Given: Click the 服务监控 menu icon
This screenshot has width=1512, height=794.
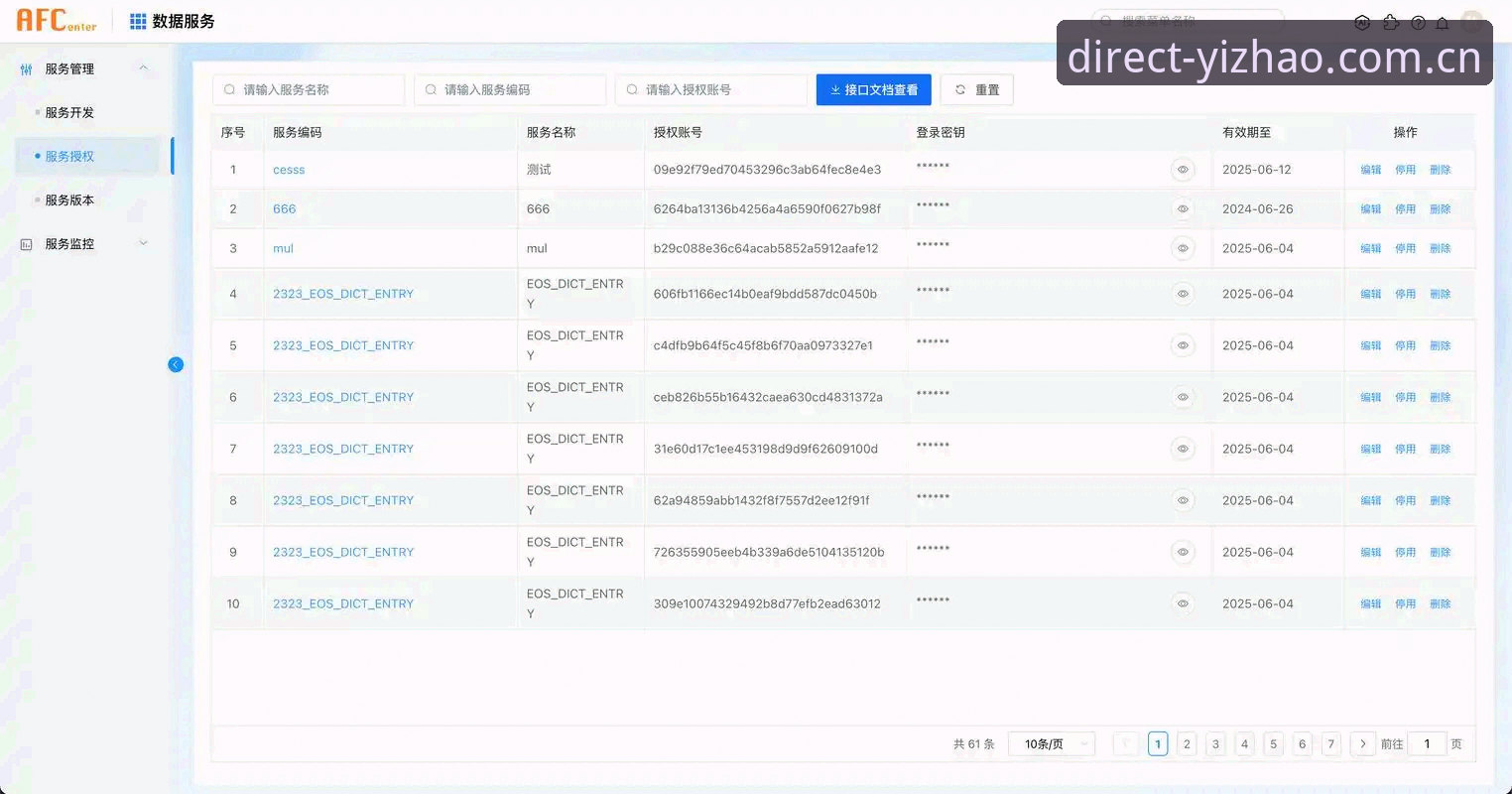Looking at the screenshot, I should 27,244.
